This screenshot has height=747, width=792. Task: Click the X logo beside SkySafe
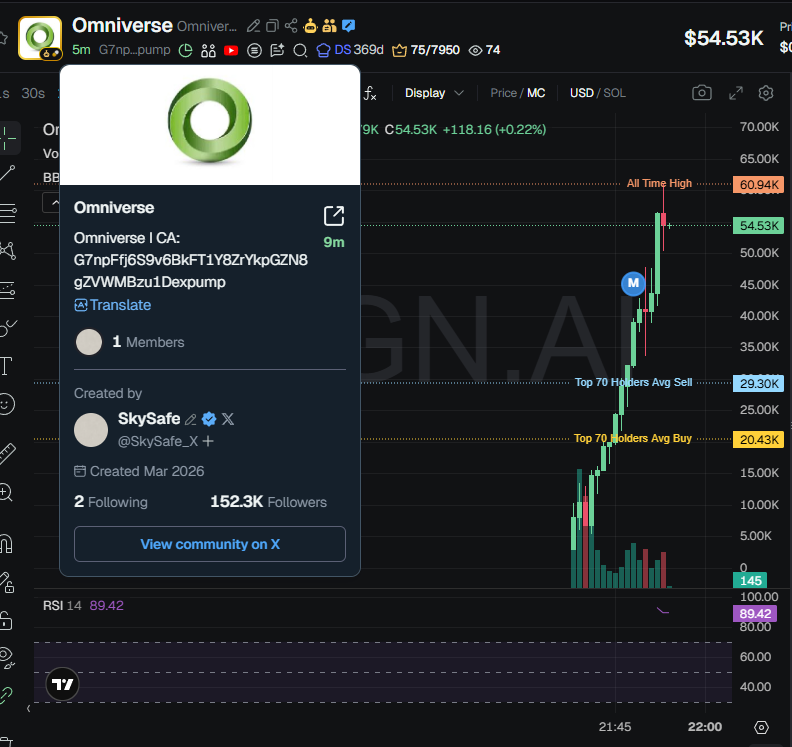click(x=228, y=419)
